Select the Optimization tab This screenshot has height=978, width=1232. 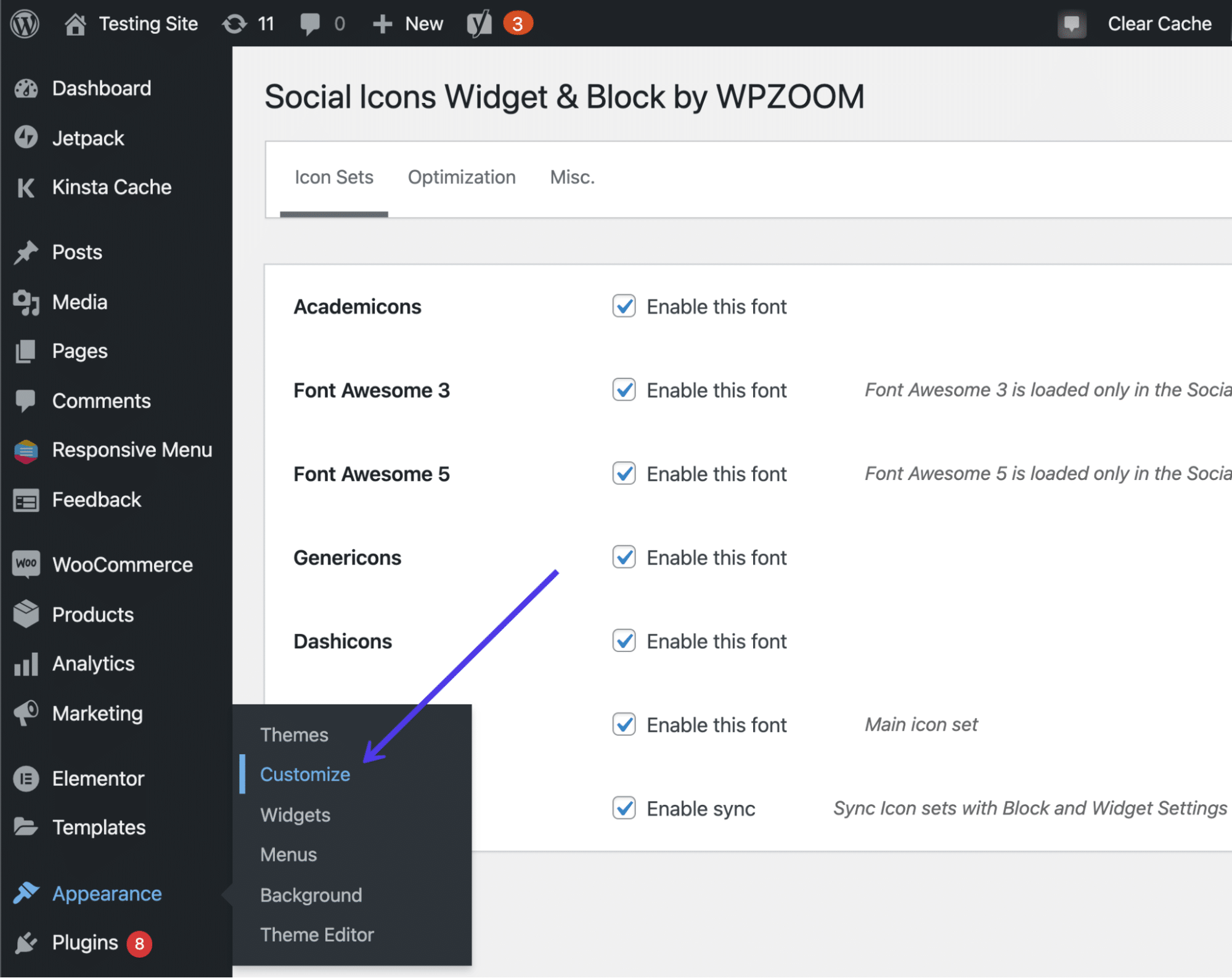point(462,177)
